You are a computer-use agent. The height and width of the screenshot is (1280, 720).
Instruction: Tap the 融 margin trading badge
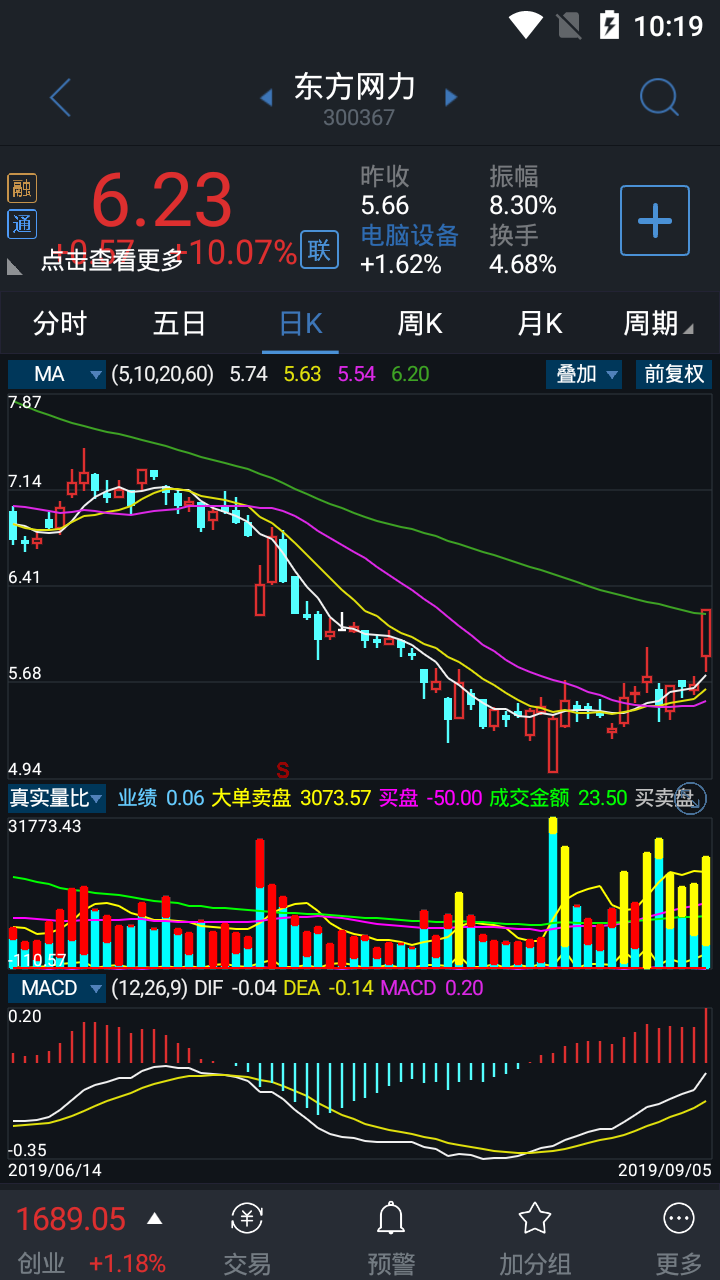pos(21,188)
